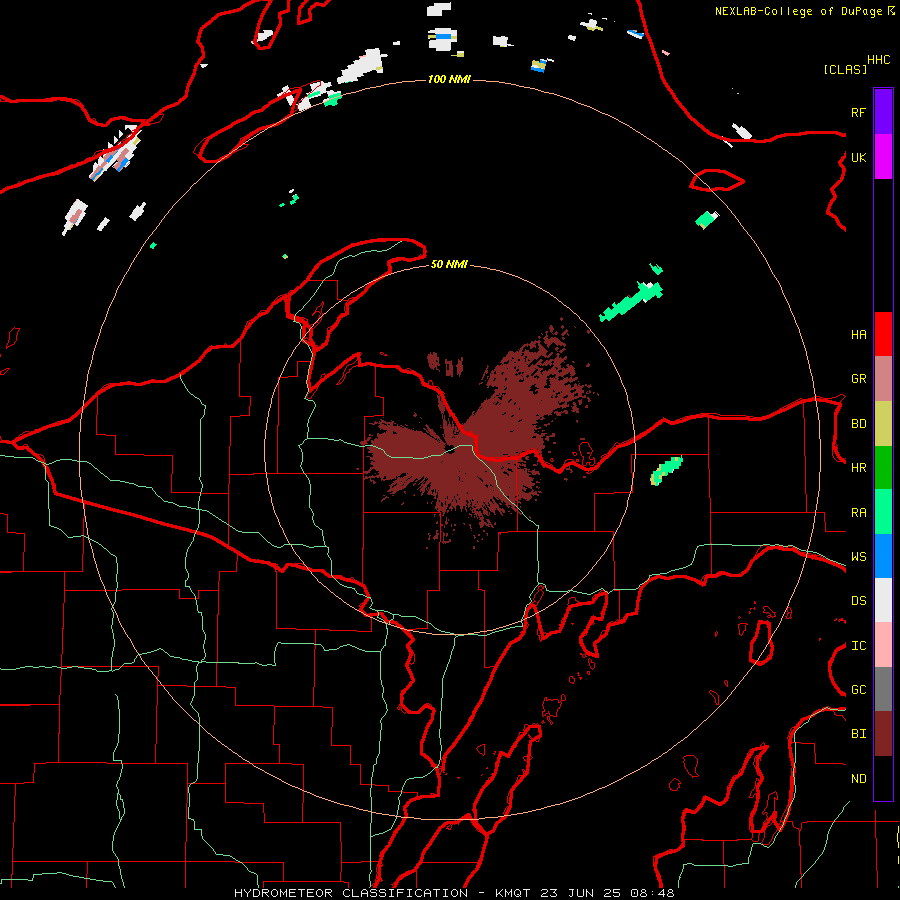Click the UK legend label
Screen dimensions: 900x900
(x=858, y=157)
